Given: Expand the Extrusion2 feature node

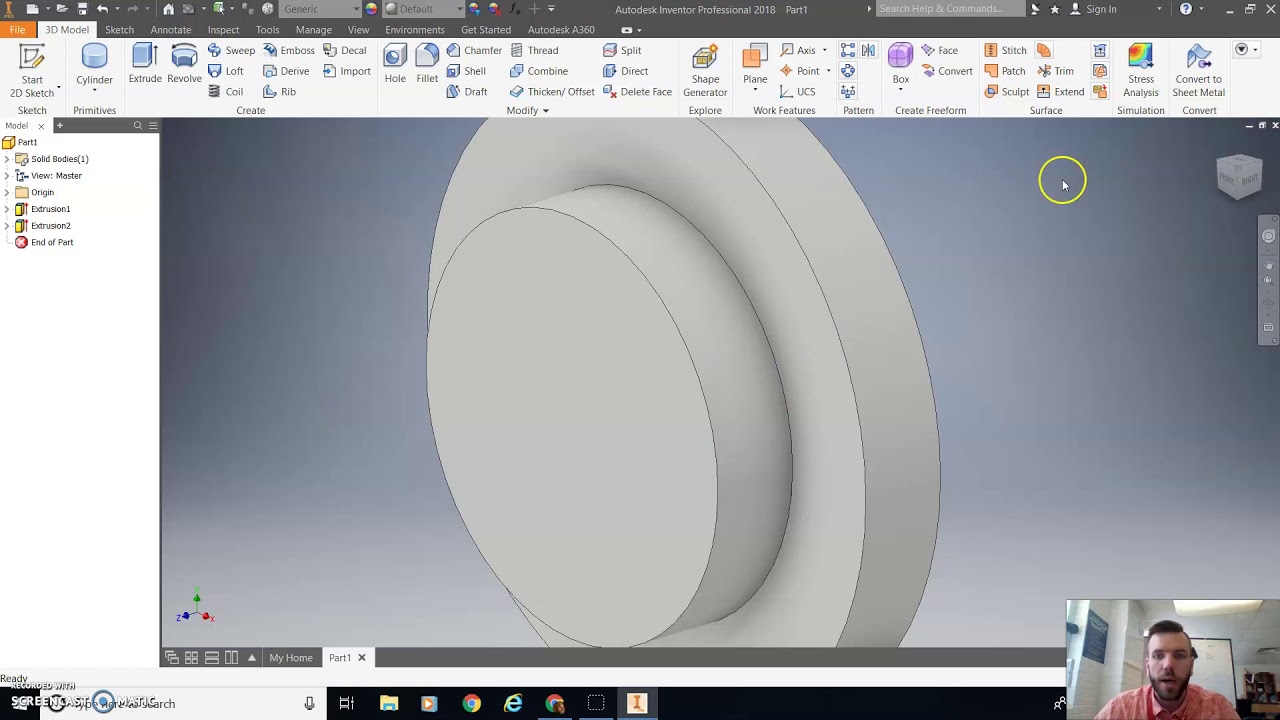Looking at the screenshot, I should 7,226.
